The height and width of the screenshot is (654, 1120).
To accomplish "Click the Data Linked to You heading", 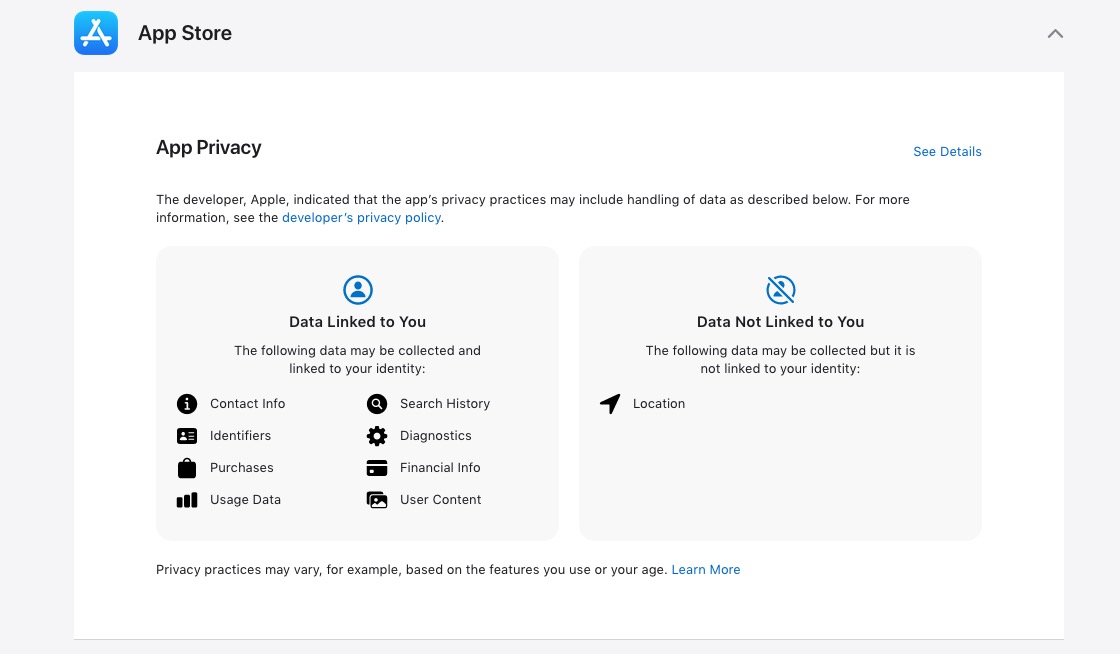I will [x=358, y=322].
